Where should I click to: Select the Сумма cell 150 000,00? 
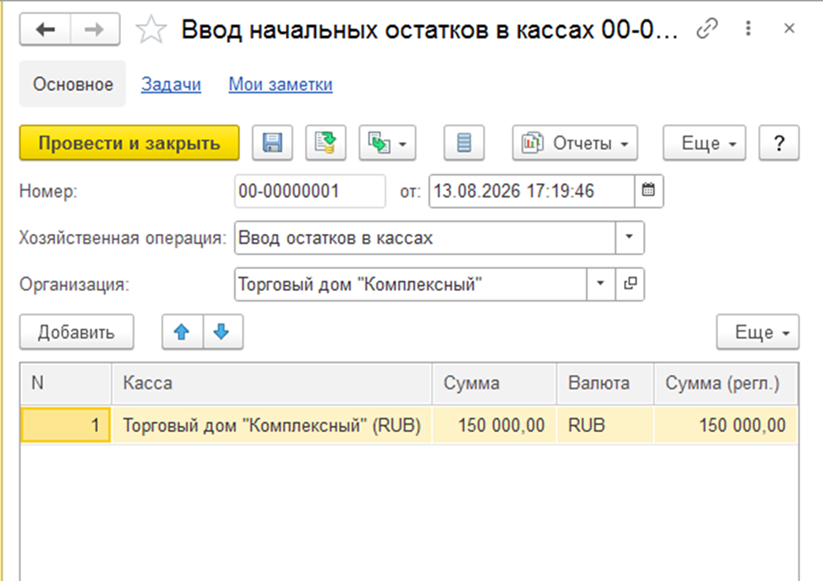coord(494,425)
